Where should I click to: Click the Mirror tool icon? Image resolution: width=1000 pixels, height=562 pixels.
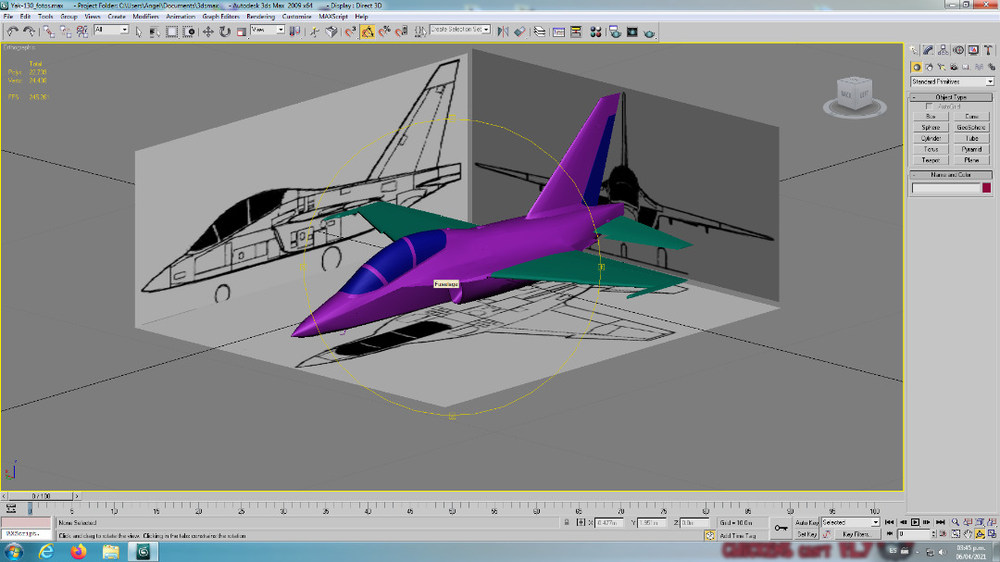pyautogui.click(x=503, y=31)
